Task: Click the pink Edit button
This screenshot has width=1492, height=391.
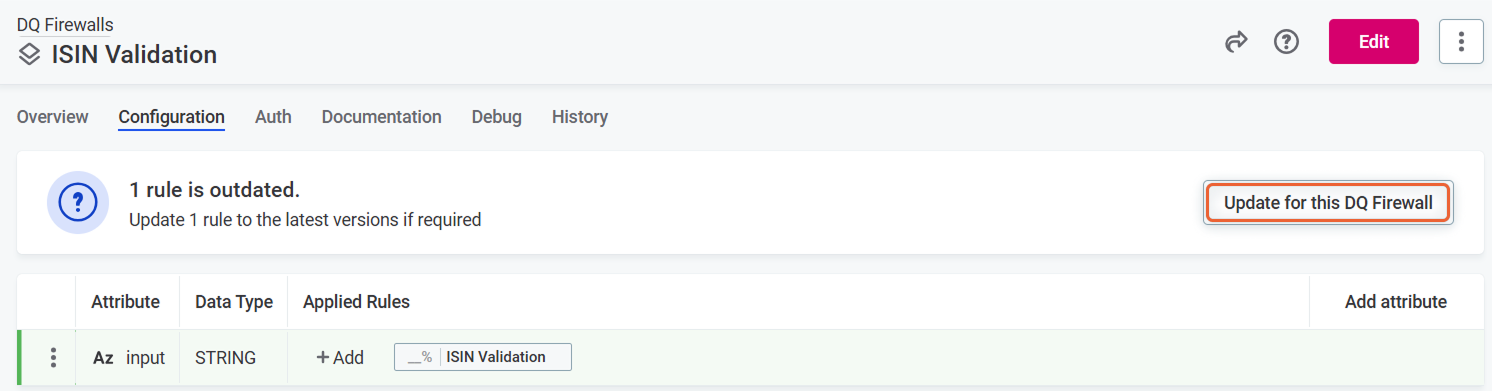Action: [1374, 42]
